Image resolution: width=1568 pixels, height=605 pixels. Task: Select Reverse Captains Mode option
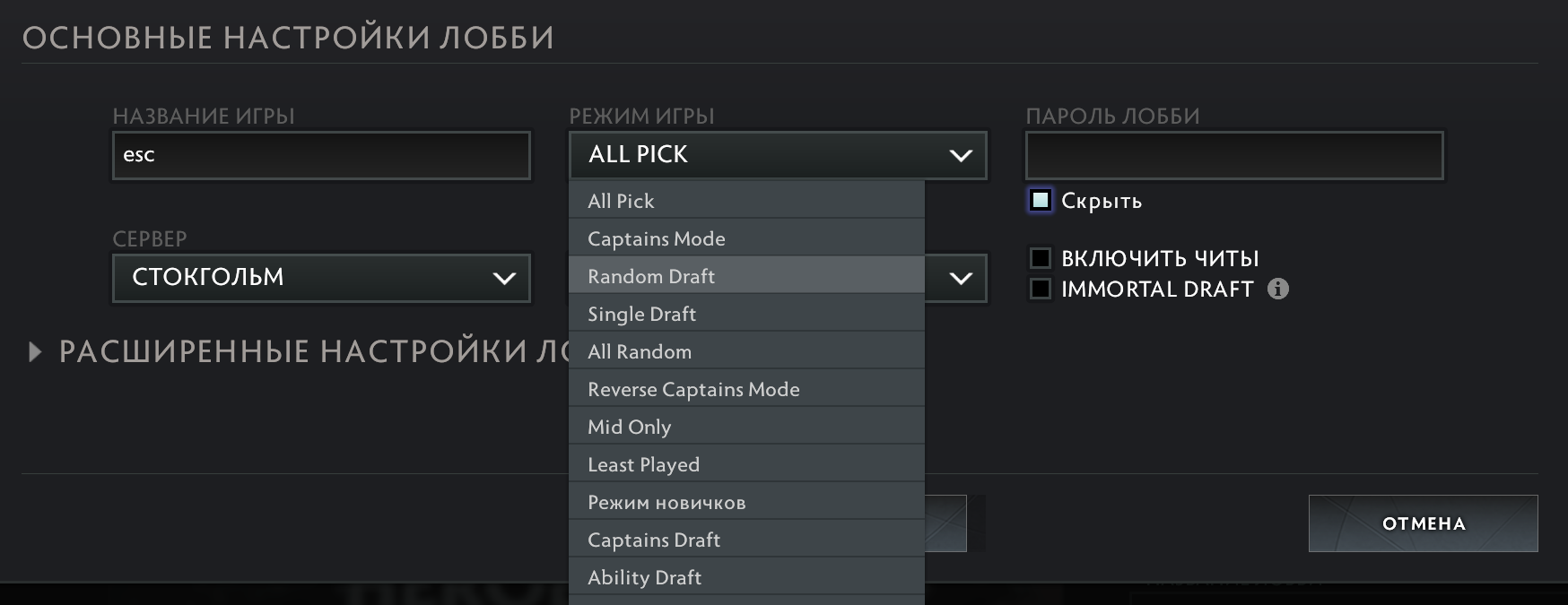coord(746,389)
